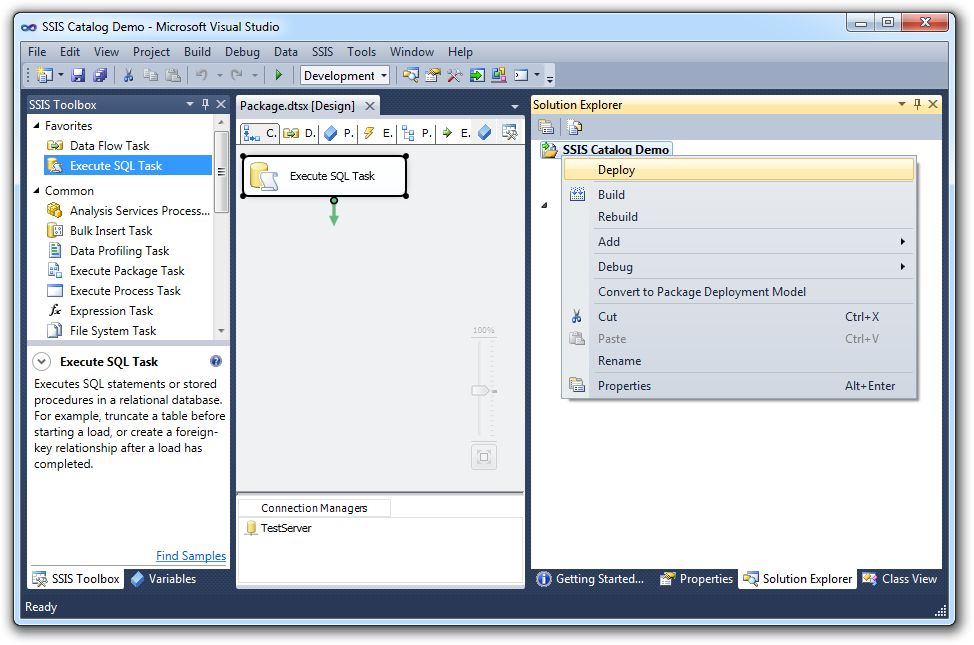Click Solution Explorer Show All Files icon
This screenshot has width=974, height=645.
[575, 127]
